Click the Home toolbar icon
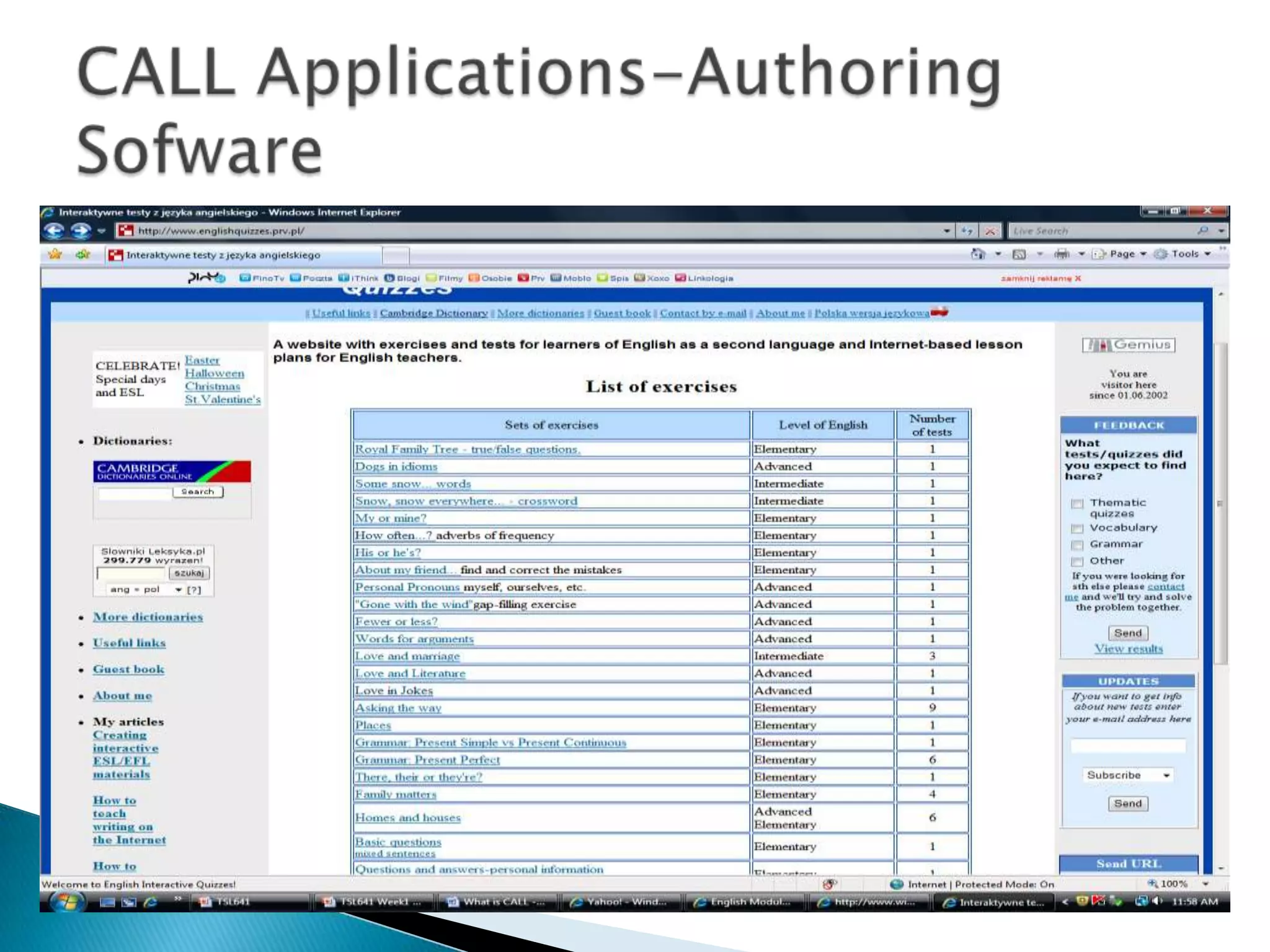Image resolution: width=1270 pixels, height=952 pixels. click(x=978, y=253)
